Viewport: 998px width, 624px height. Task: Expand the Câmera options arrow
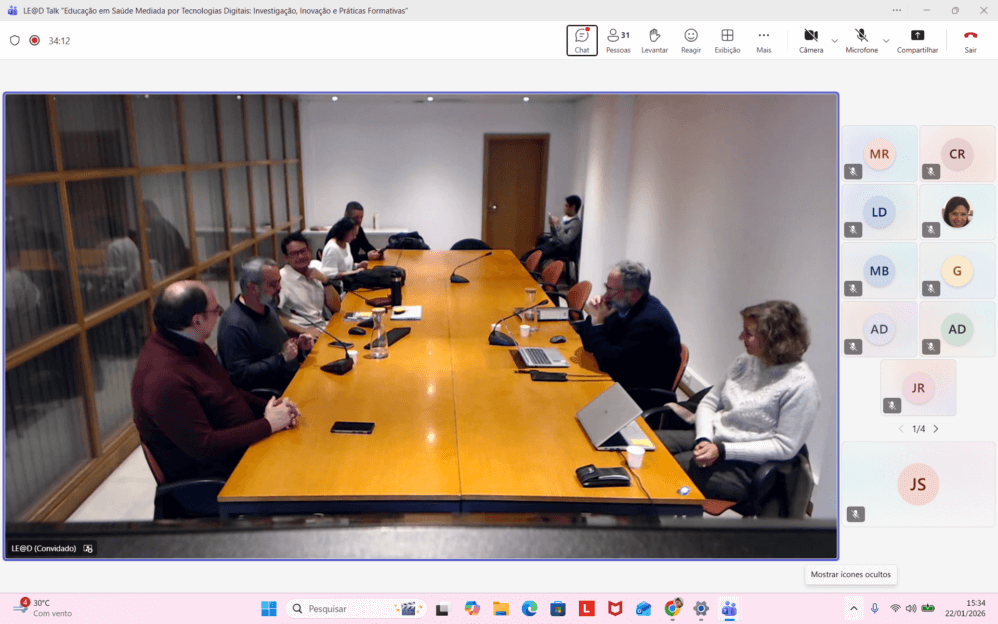click(x=835, y=41)
